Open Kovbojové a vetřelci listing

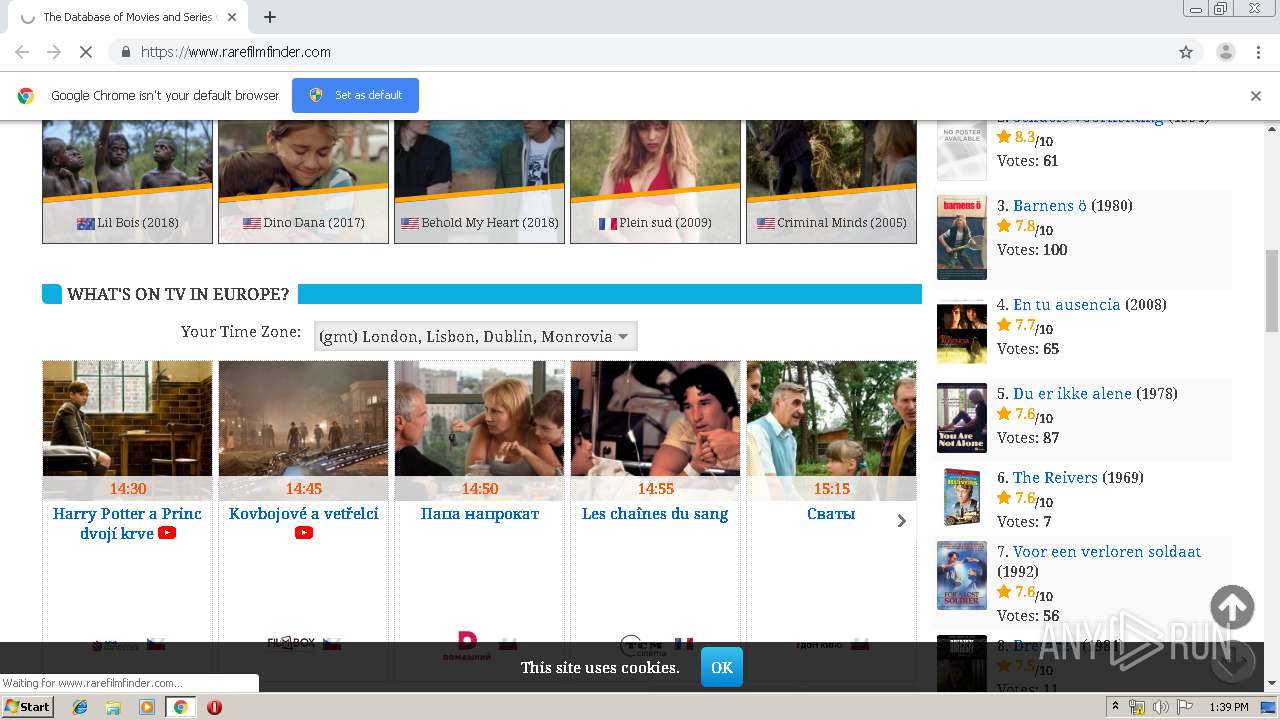pyautogui.click(x=304, y=514)
